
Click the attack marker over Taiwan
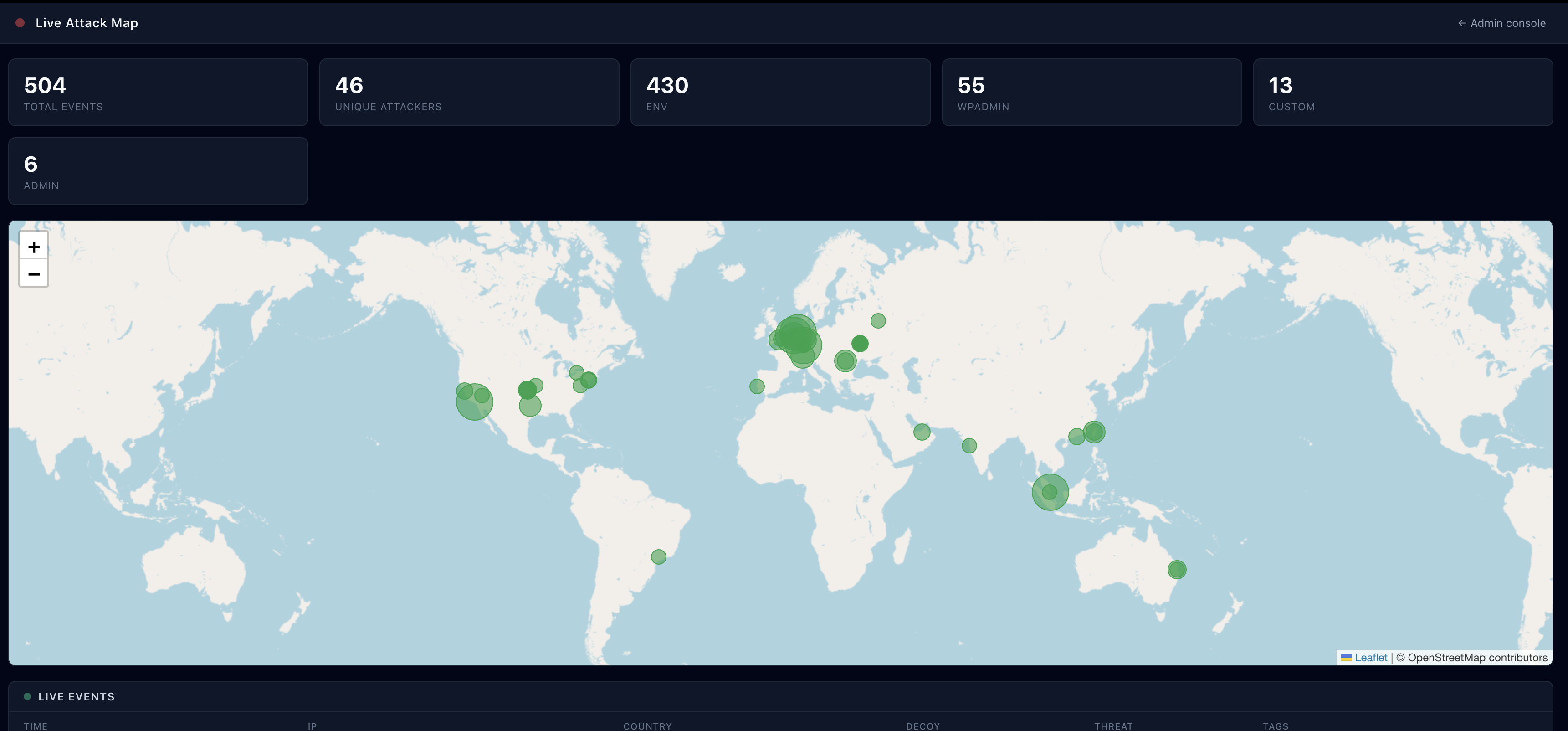(x=1094, y=432)
